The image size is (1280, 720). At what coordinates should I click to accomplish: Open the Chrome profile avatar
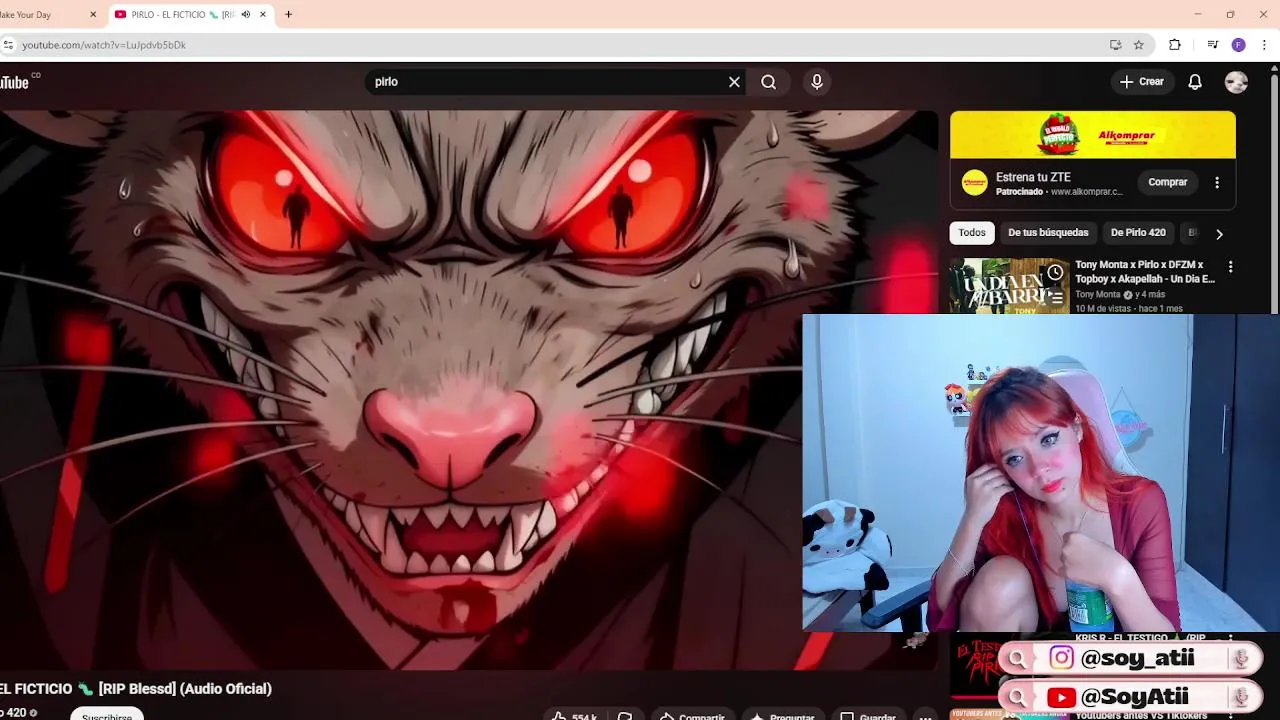tap(1238, 45)
